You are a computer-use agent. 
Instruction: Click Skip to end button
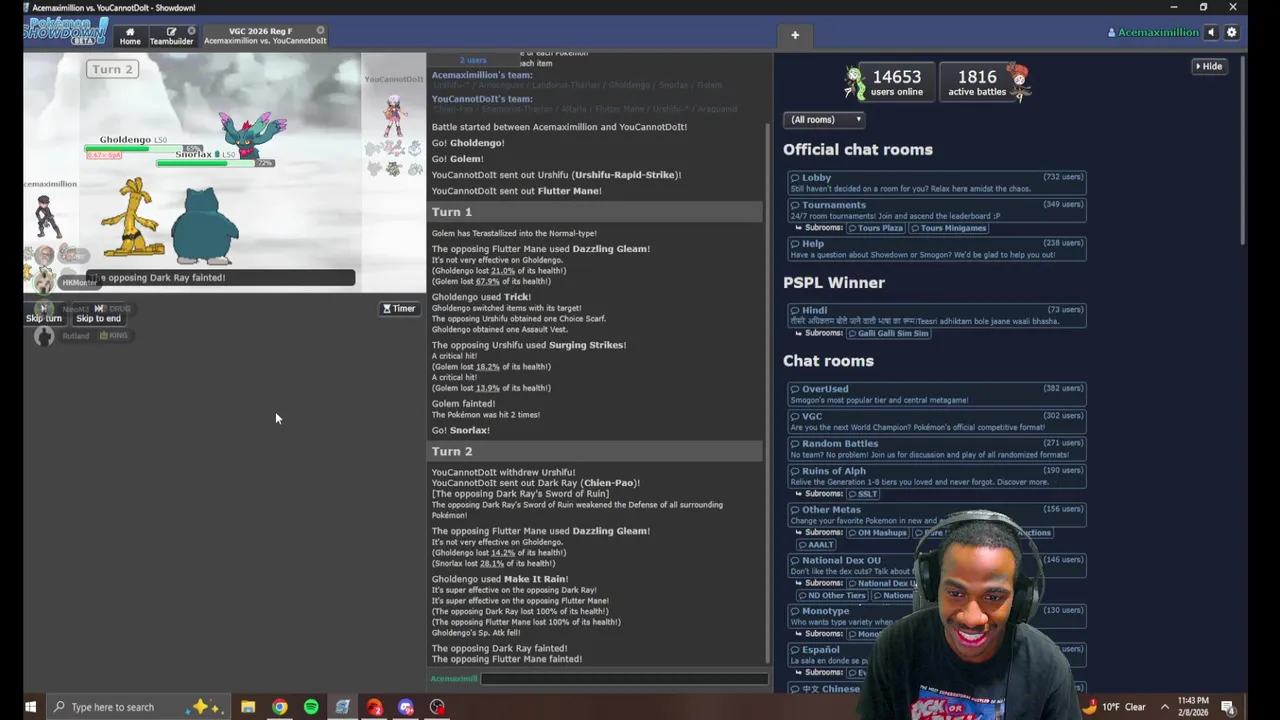[98, 314]
